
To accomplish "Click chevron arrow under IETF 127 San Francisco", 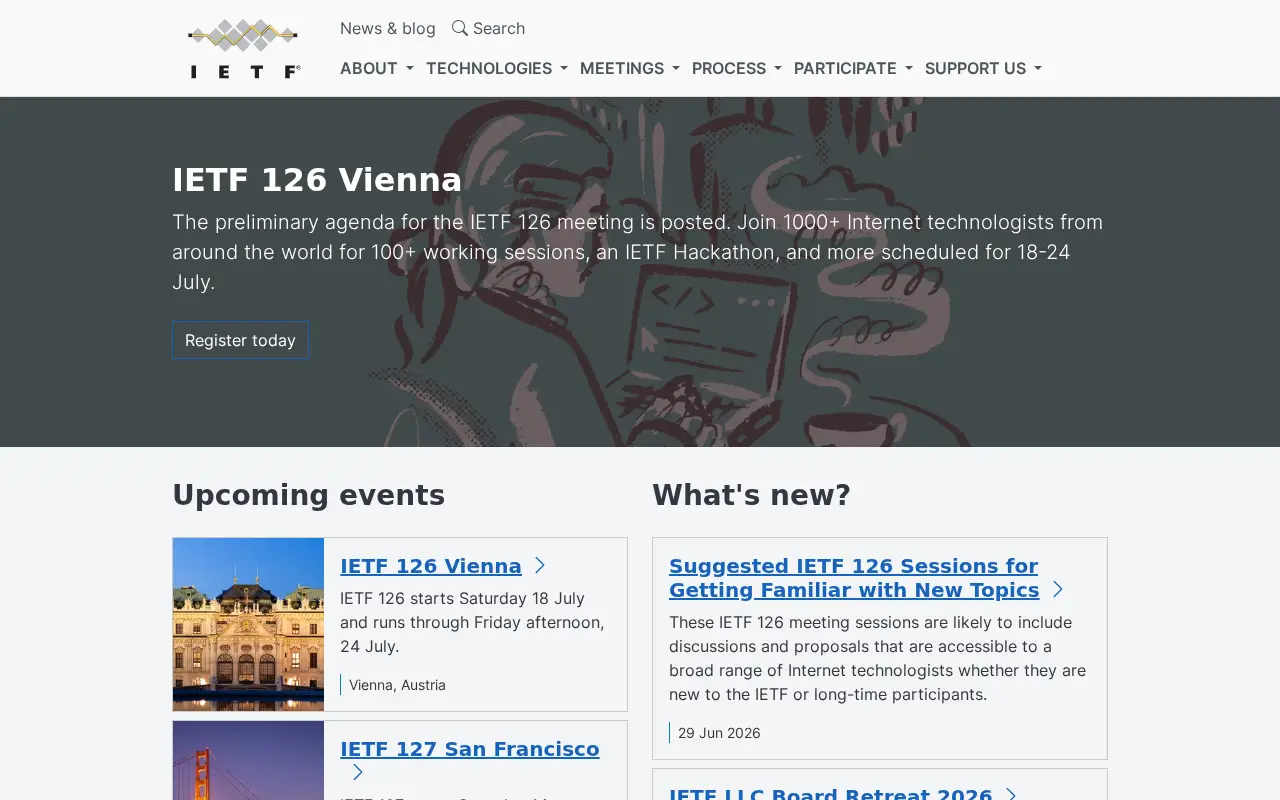I will tap(358, 773).
